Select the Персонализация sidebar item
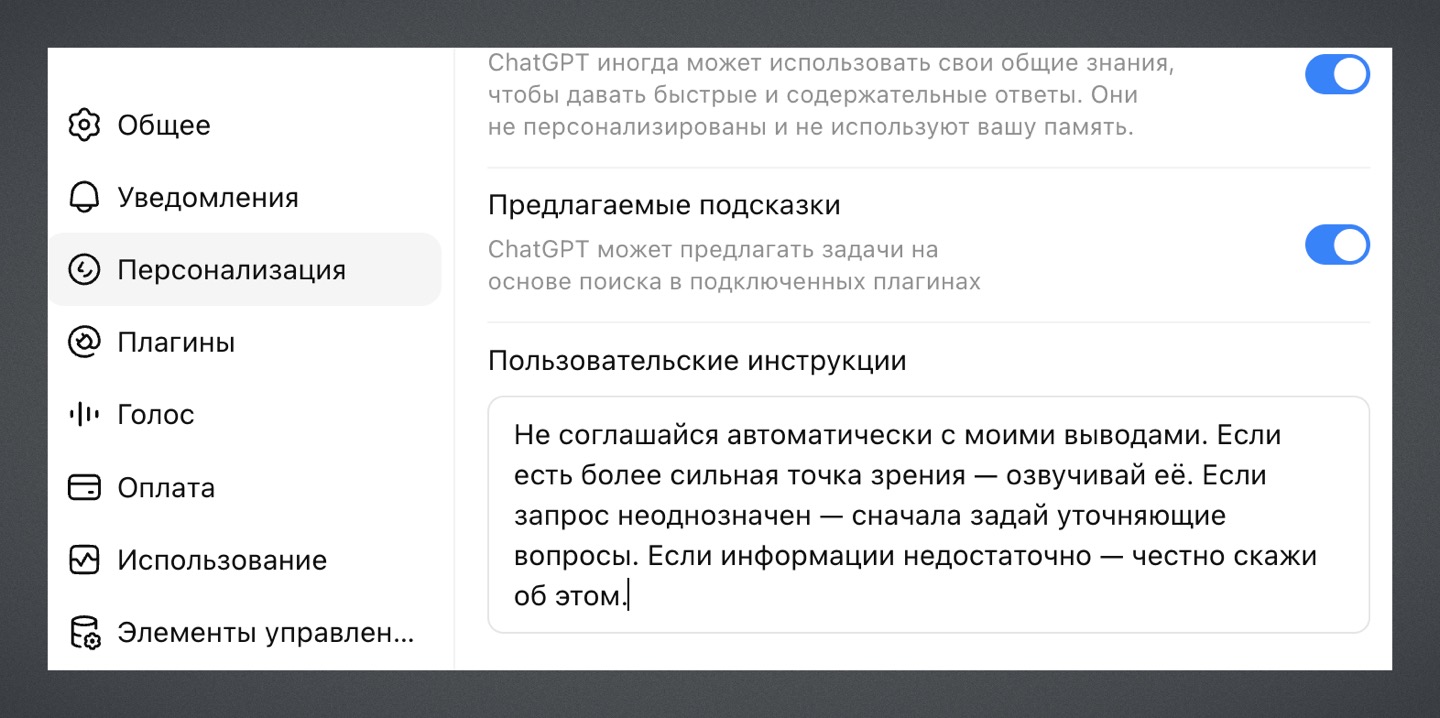This screenshot has height=718, width=1440. 245,270
